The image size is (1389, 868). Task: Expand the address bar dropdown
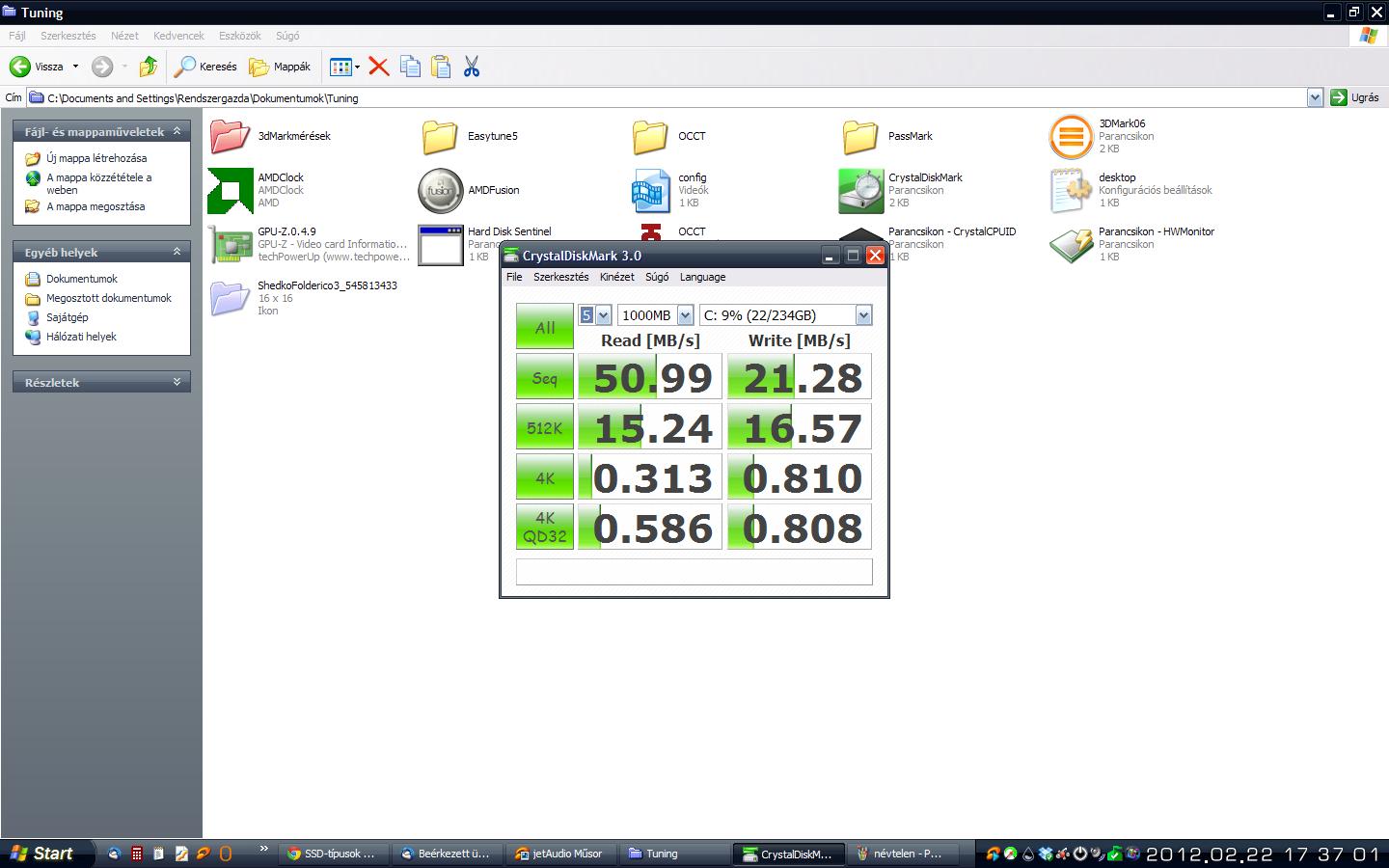click(1315, 97)
